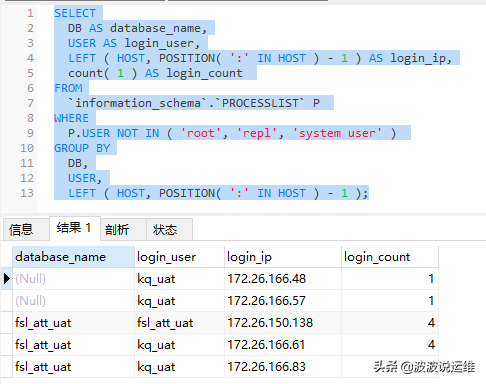Select cell with IP 172.26.166.48
486x384 pixels.
pos(283,279)
